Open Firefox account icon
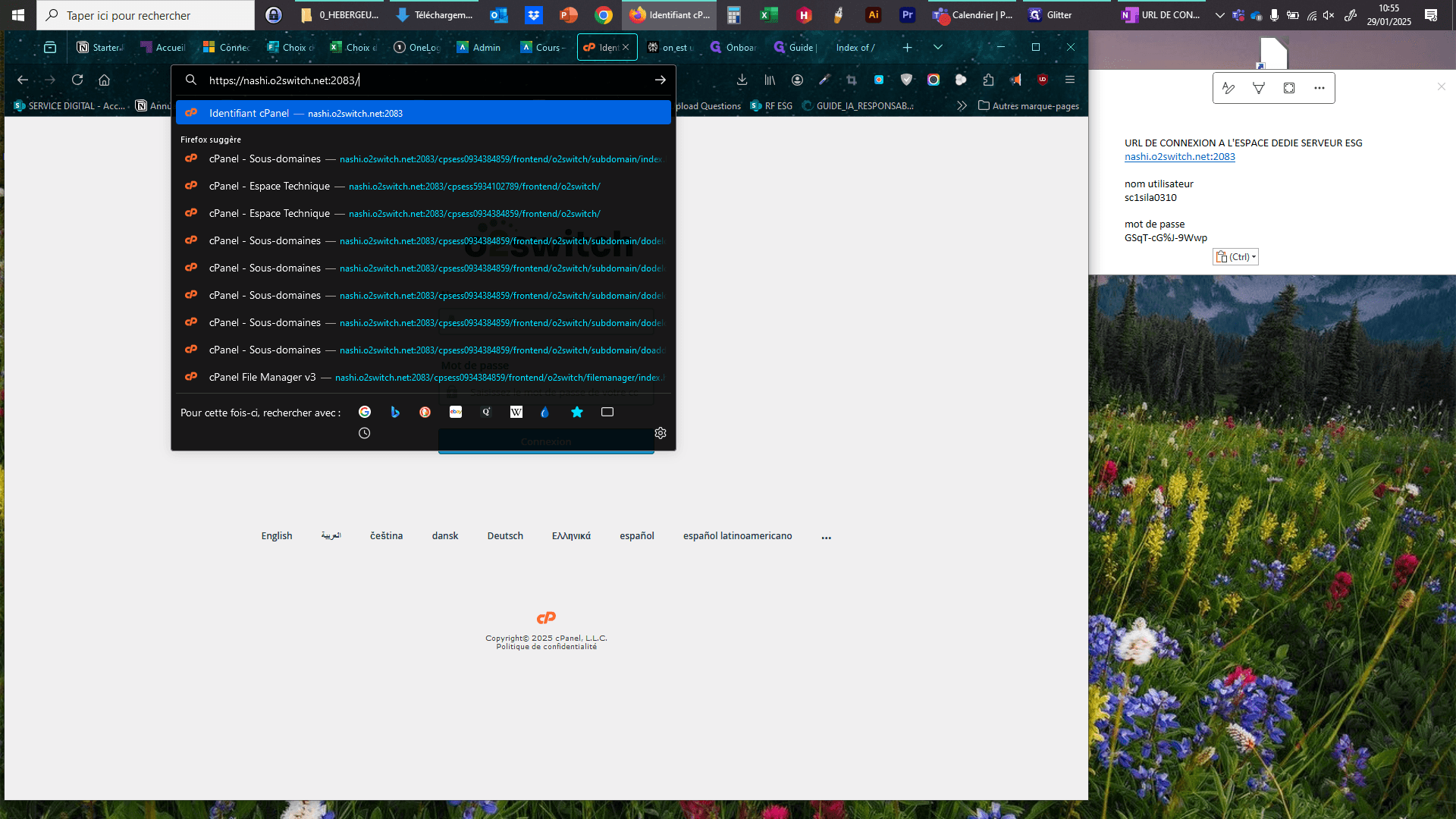Viewport: 1456px width, 819px height. [x=797, y=80]
